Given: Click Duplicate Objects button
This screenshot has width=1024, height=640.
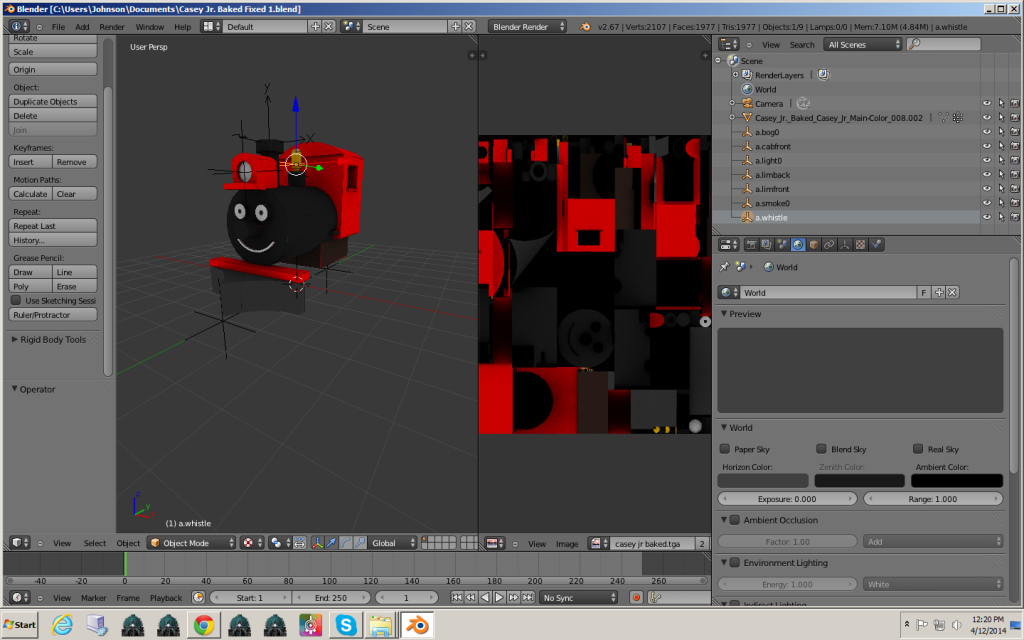Looking at the screenshot, I should (x=53, y=101).
